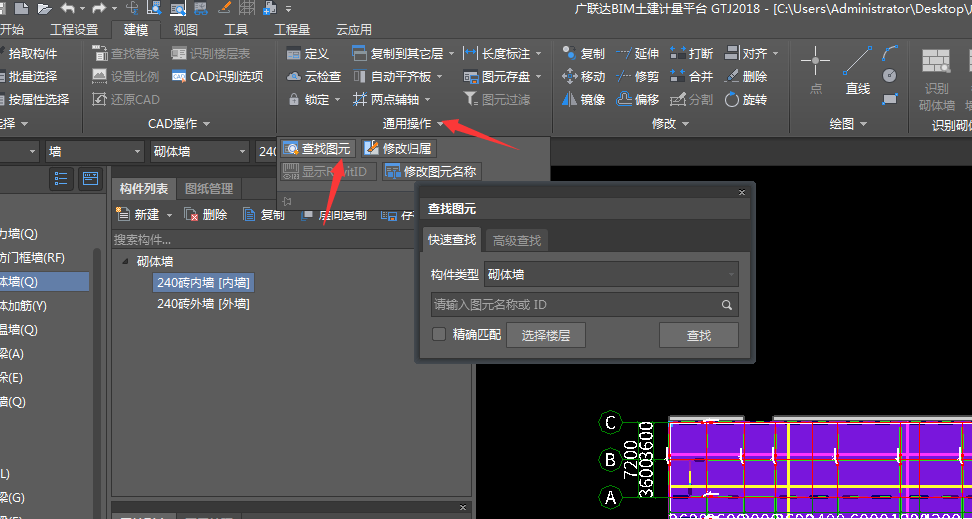Viewport: 972px width, 519px height.
Task: Open the 构件类型 砌体墙 combo box
Action: (611, 274)
